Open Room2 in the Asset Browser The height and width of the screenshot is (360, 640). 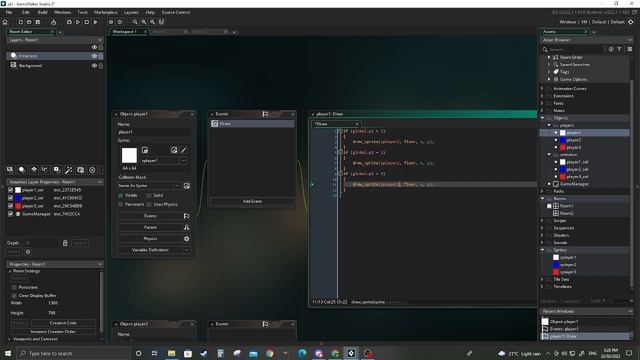pyautogui.click(x=567, y=213)
